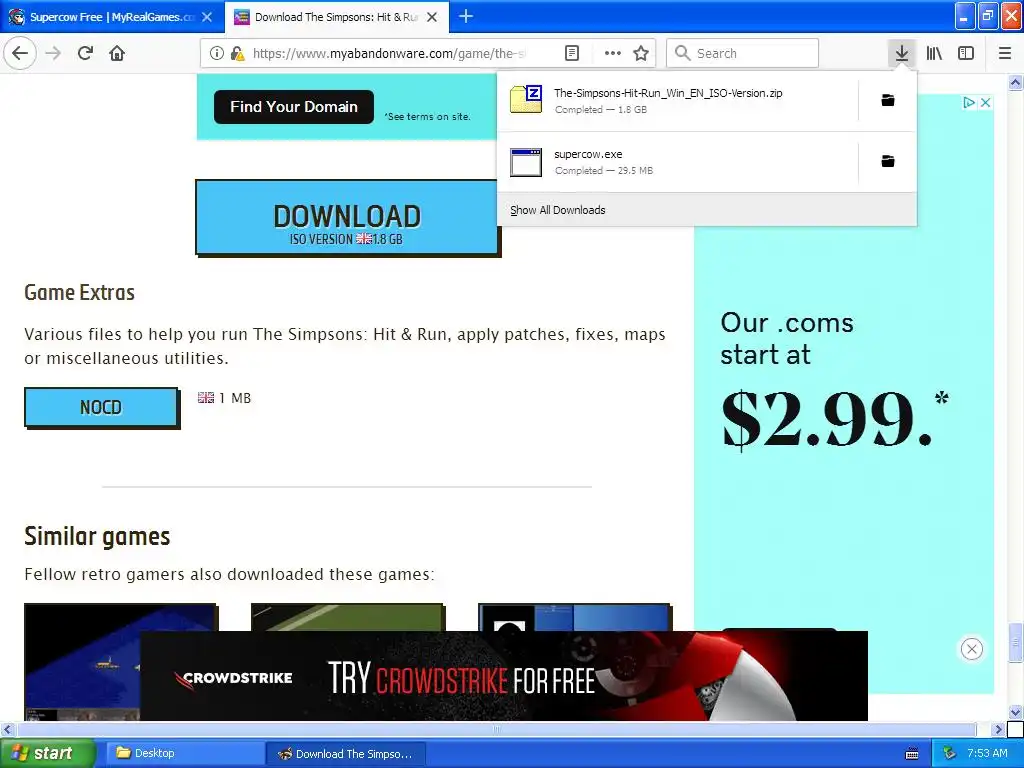Viewport: 1024px width, 768px height.
Task: Click the zip file icon of Simpsons download
Action: point(526,99)
